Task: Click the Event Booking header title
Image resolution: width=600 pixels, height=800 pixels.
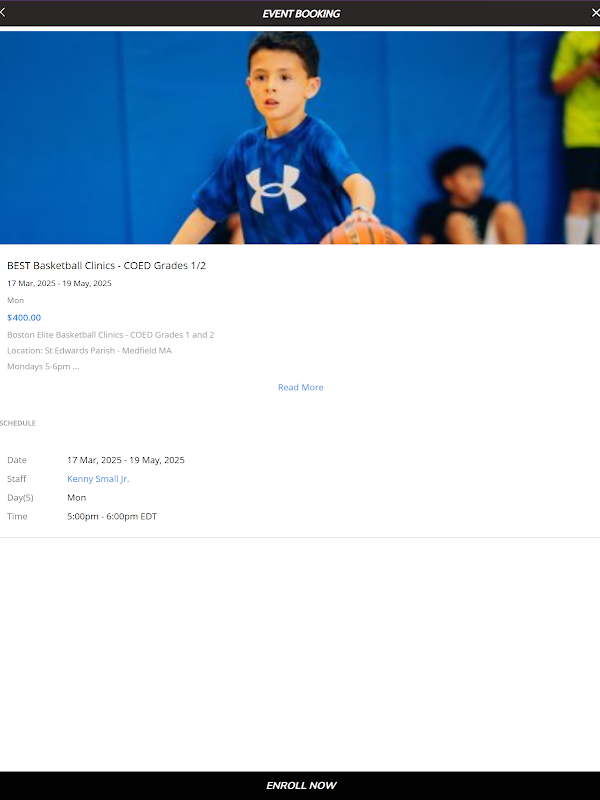Action: point(301,14)
